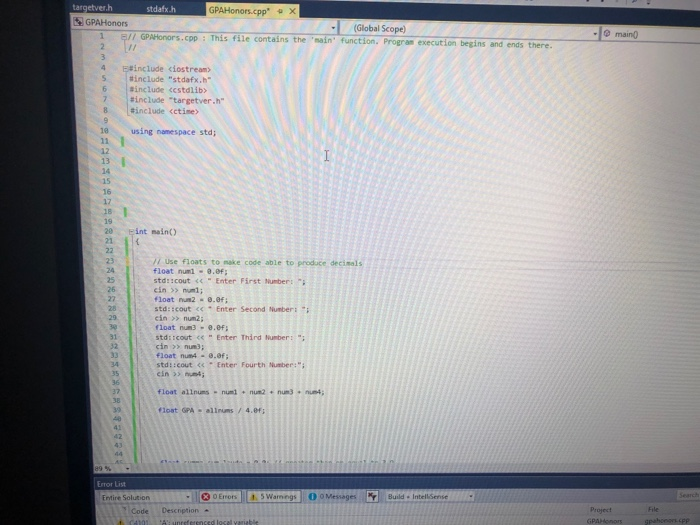Click the 'float GPA = allnums / 4.0f;' line
The height and width of the screenshot is (525, 700).
point(212,410)
